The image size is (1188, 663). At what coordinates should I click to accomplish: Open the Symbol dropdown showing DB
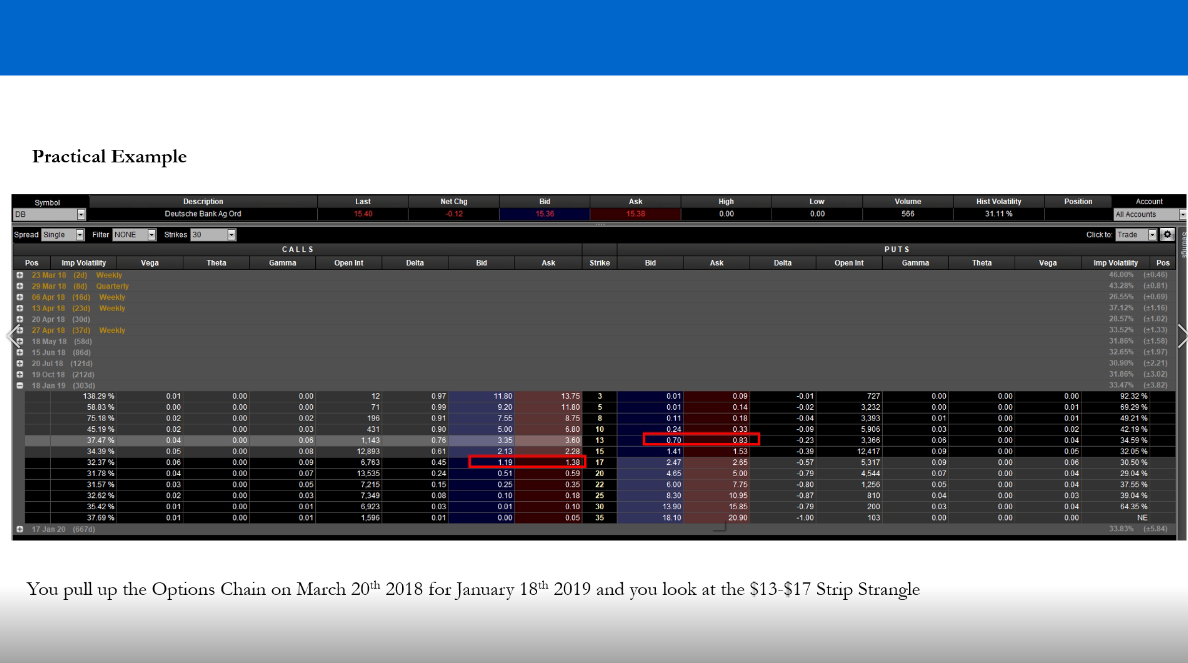pos(81,214)
